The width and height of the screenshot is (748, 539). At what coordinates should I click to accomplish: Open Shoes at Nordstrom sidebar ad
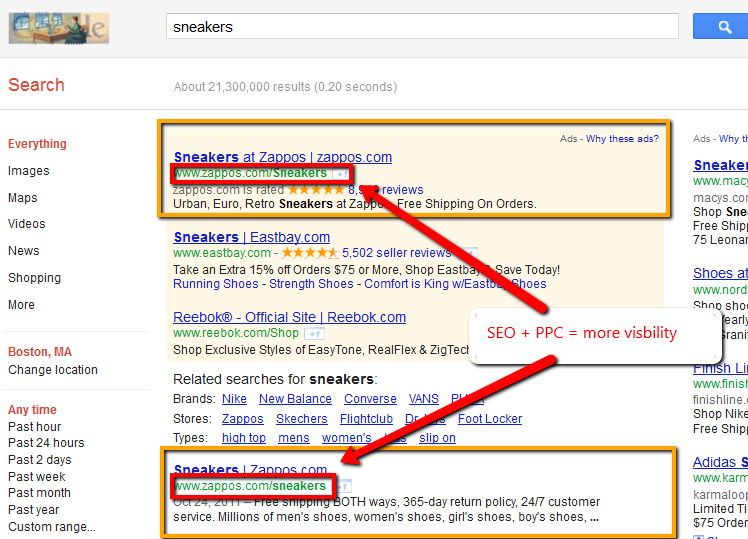720,273
